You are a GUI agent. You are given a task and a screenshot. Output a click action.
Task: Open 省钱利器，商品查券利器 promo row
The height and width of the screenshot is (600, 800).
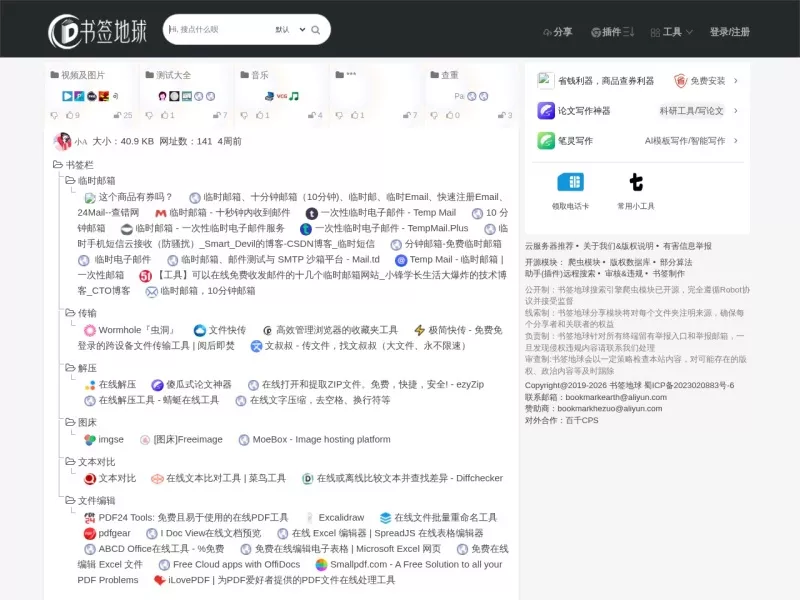[638, 81]
